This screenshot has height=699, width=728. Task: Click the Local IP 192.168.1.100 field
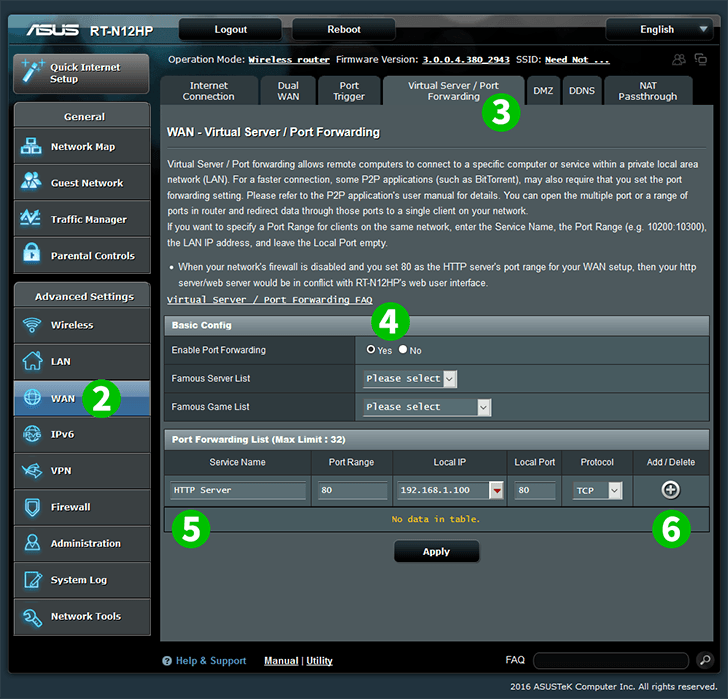click(442, 490)
